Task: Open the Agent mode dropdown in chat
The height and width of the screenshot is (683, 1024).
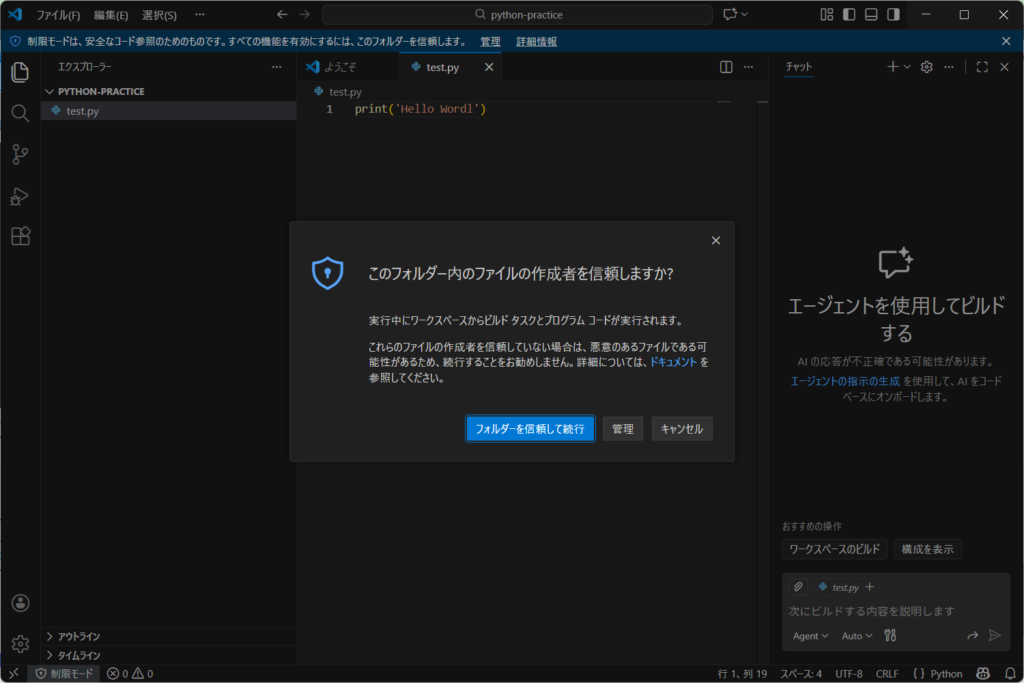Action: (810, 635)
